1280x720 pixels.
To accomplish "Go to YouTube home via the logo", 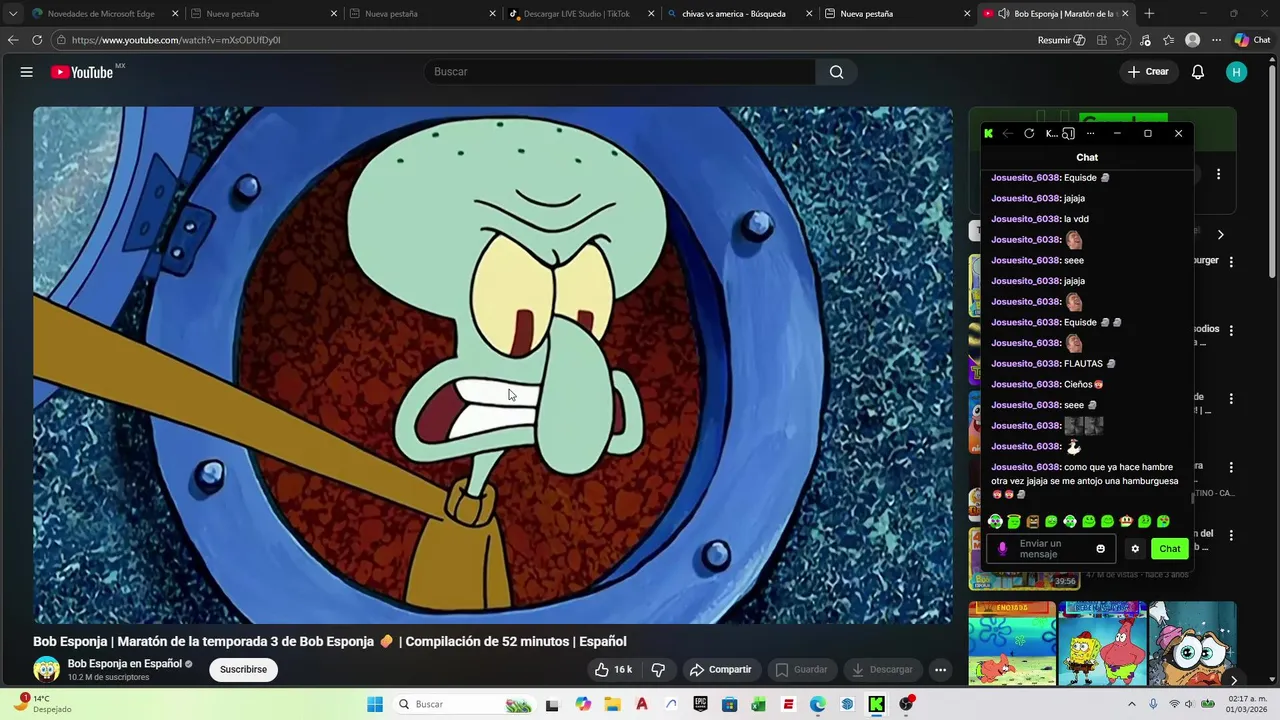I will (x=82, y=72).
